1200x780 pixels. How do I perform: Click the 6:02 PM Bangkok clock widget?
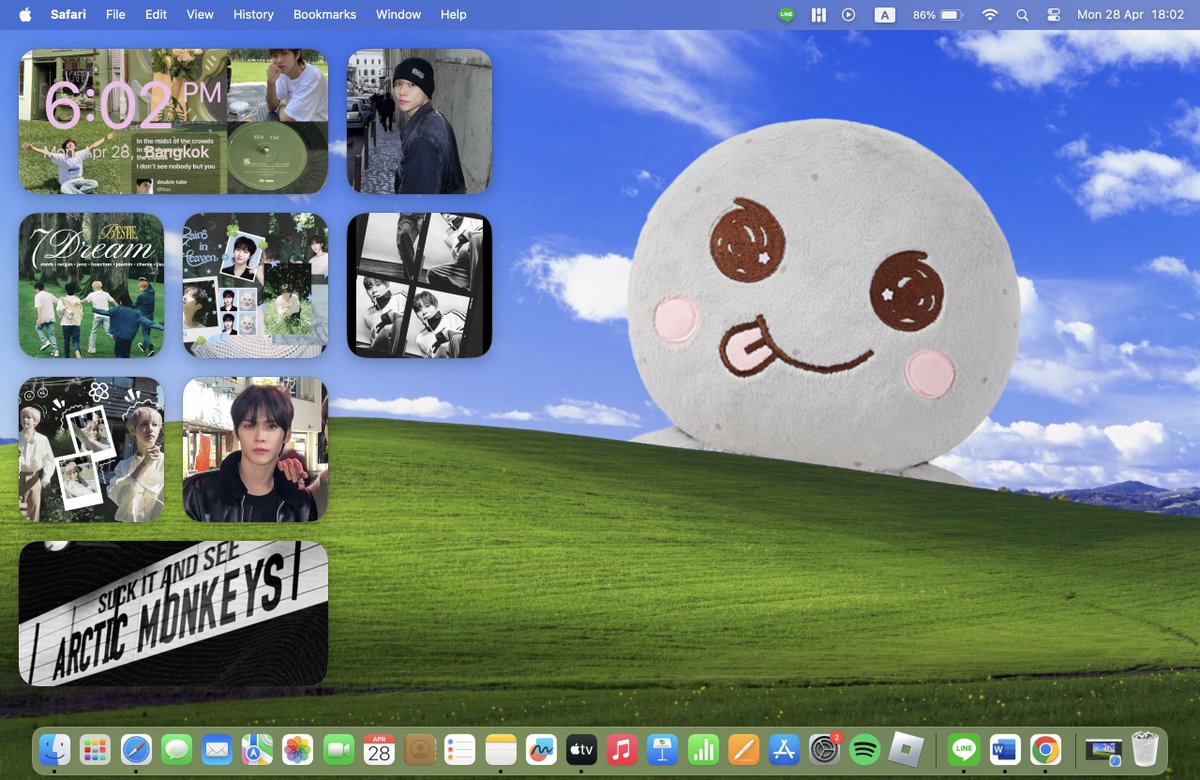tap(173, 121)
